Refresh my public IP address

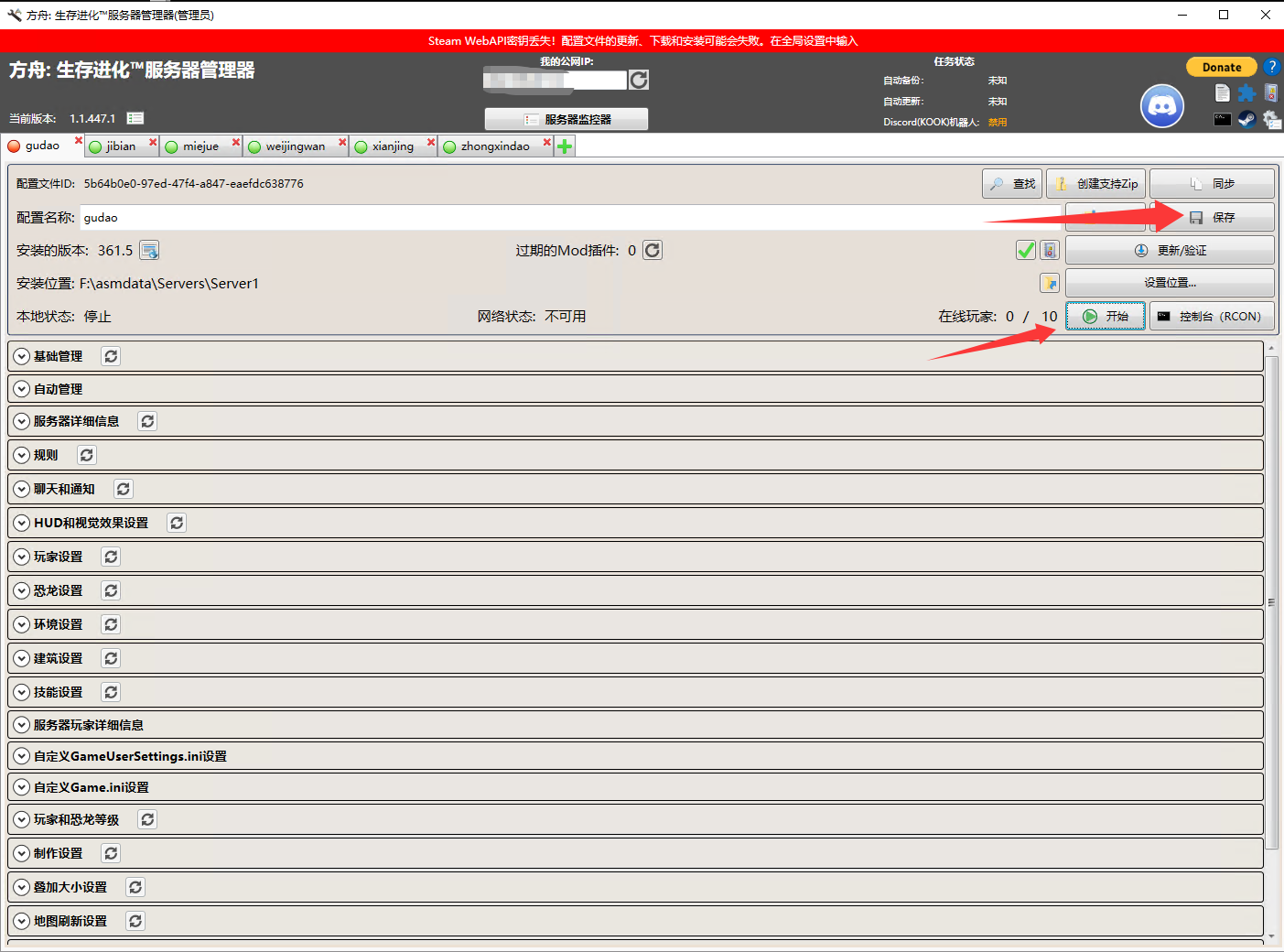639,81
